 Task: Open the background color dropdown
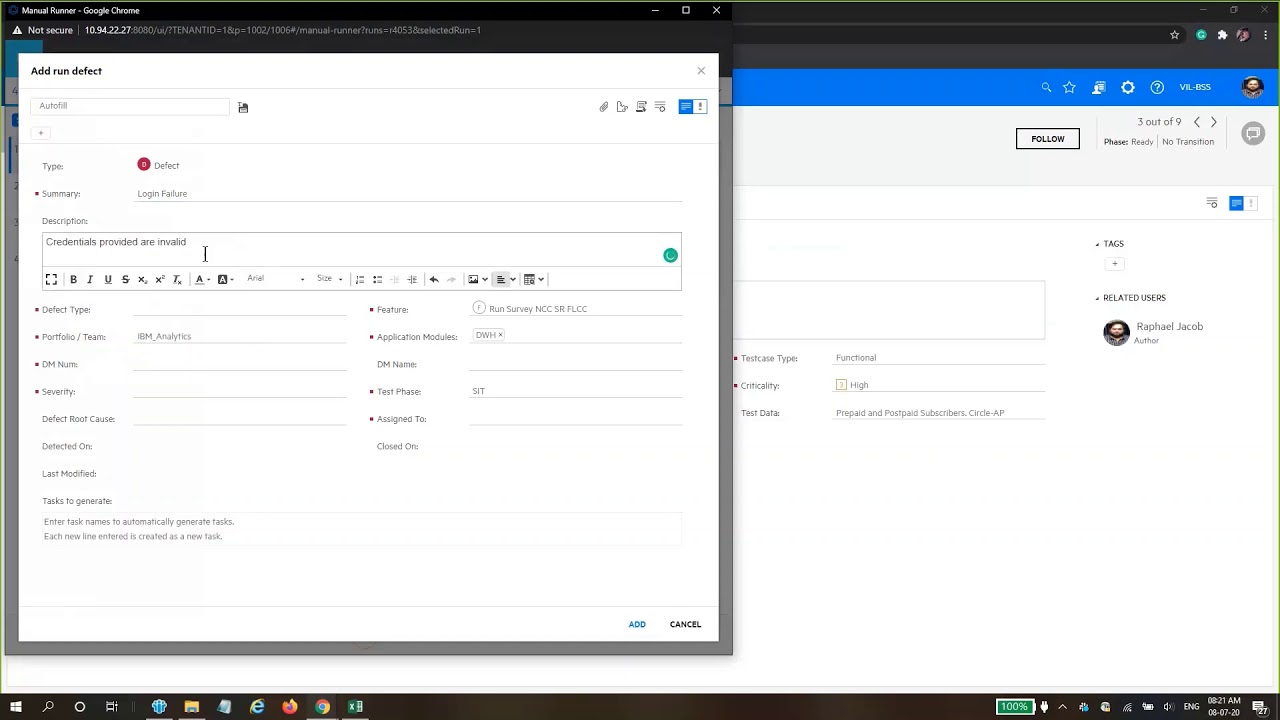(x=226, y=279)
